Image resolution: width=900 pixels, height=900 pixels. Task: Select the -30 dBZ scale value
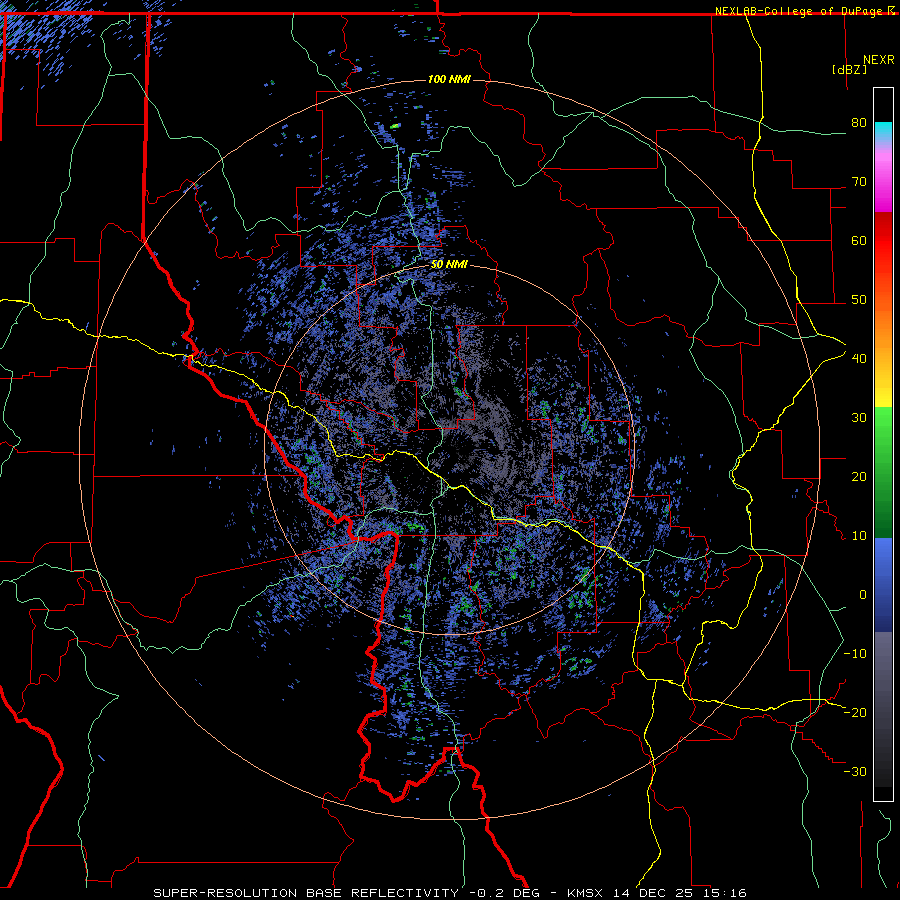(x=855, y=771)
